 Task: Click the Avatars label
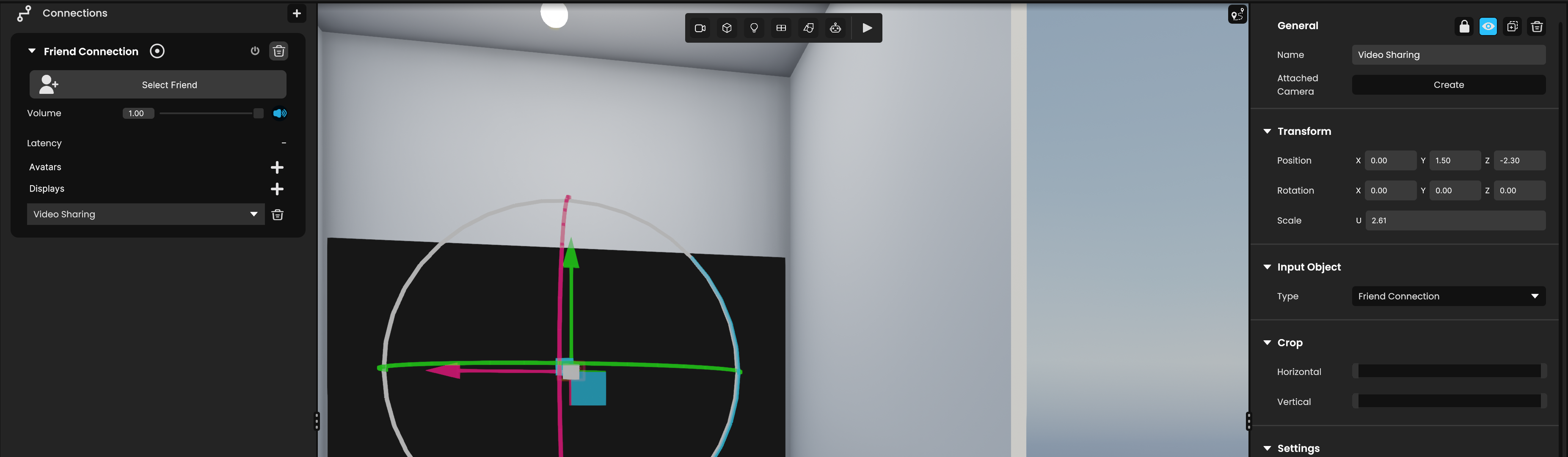[45, 167]
